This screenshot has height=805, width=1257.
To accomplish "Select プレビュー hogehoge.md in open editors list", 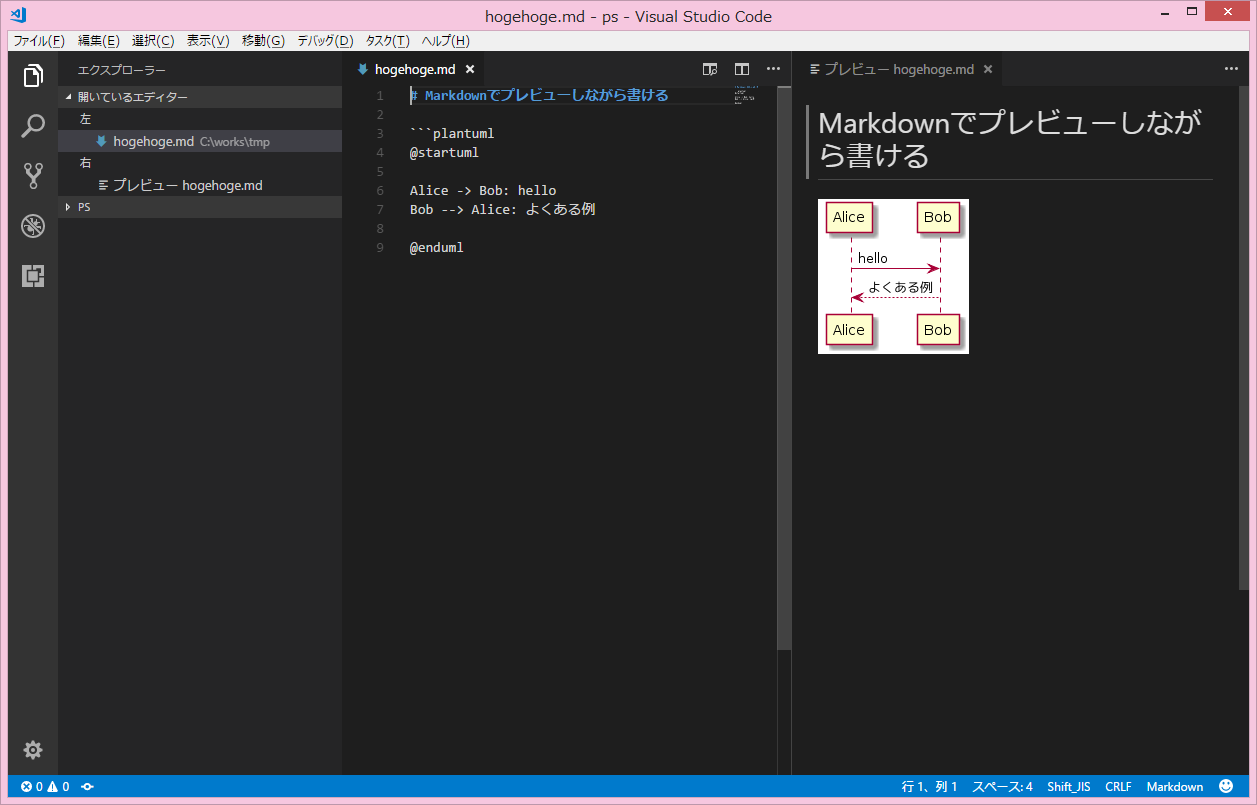I will click(200, 185).
